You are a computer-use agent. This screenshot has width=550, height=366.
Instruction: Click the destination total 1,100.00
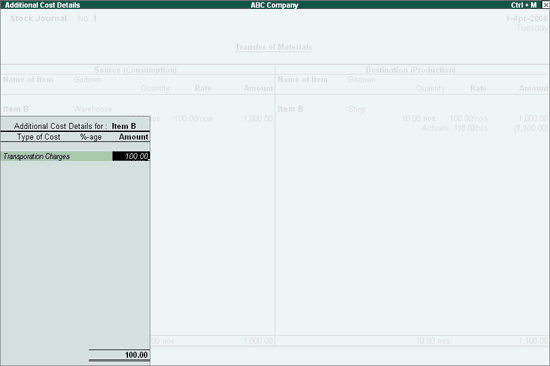[x=533, y=340]
